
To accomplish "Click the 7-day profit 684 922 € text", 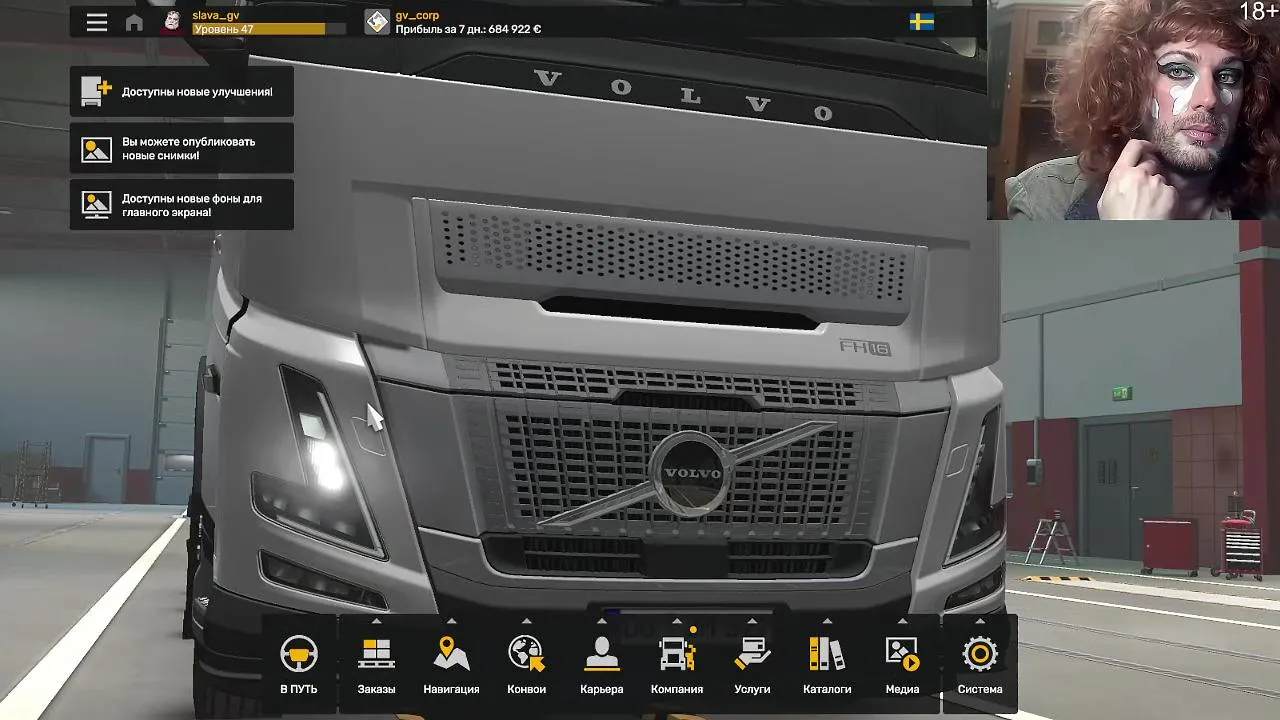I will pos(468,29).
